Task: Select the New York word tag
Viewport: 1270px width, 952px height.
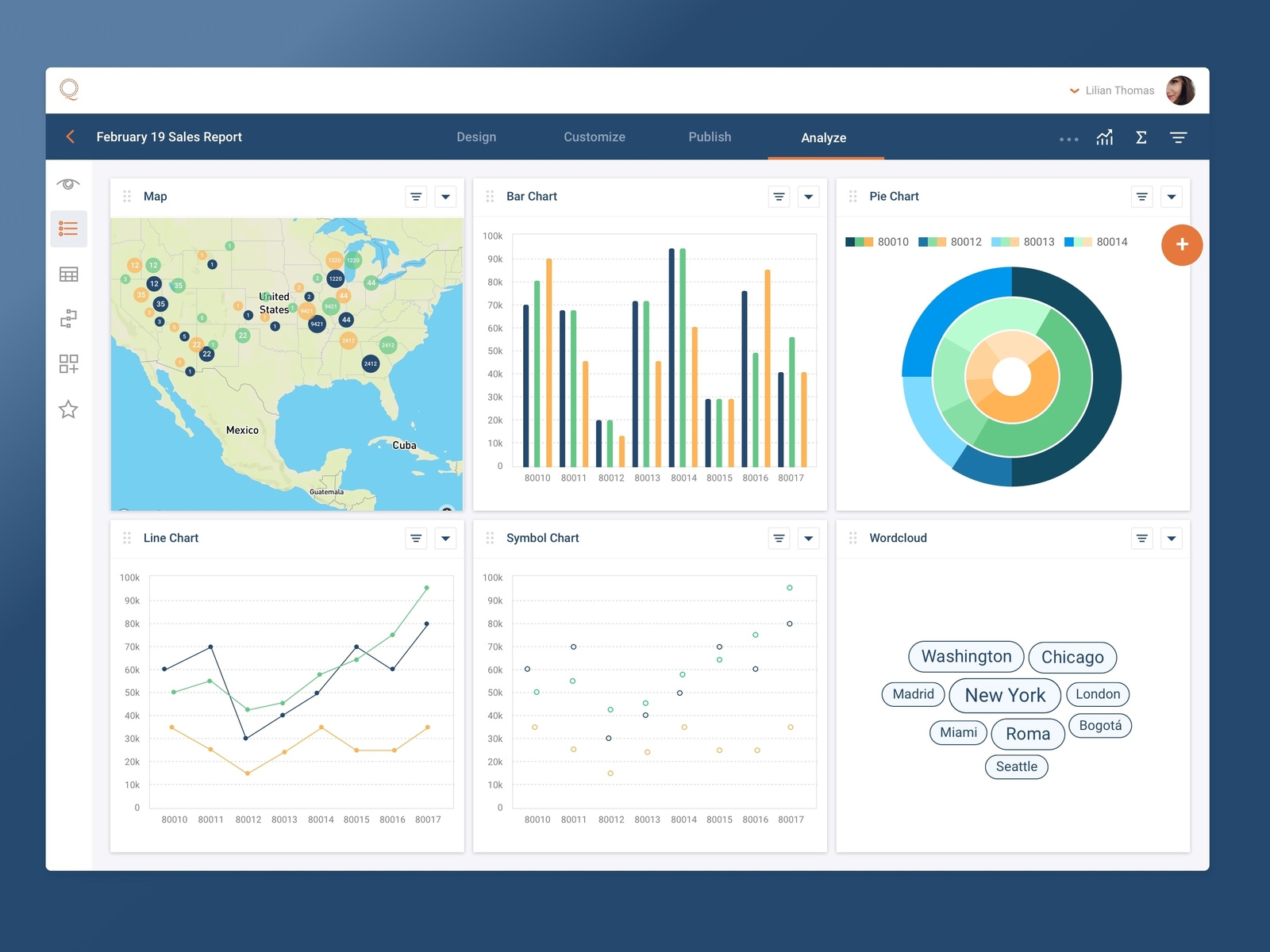Action: click(x=1005, y=695)
